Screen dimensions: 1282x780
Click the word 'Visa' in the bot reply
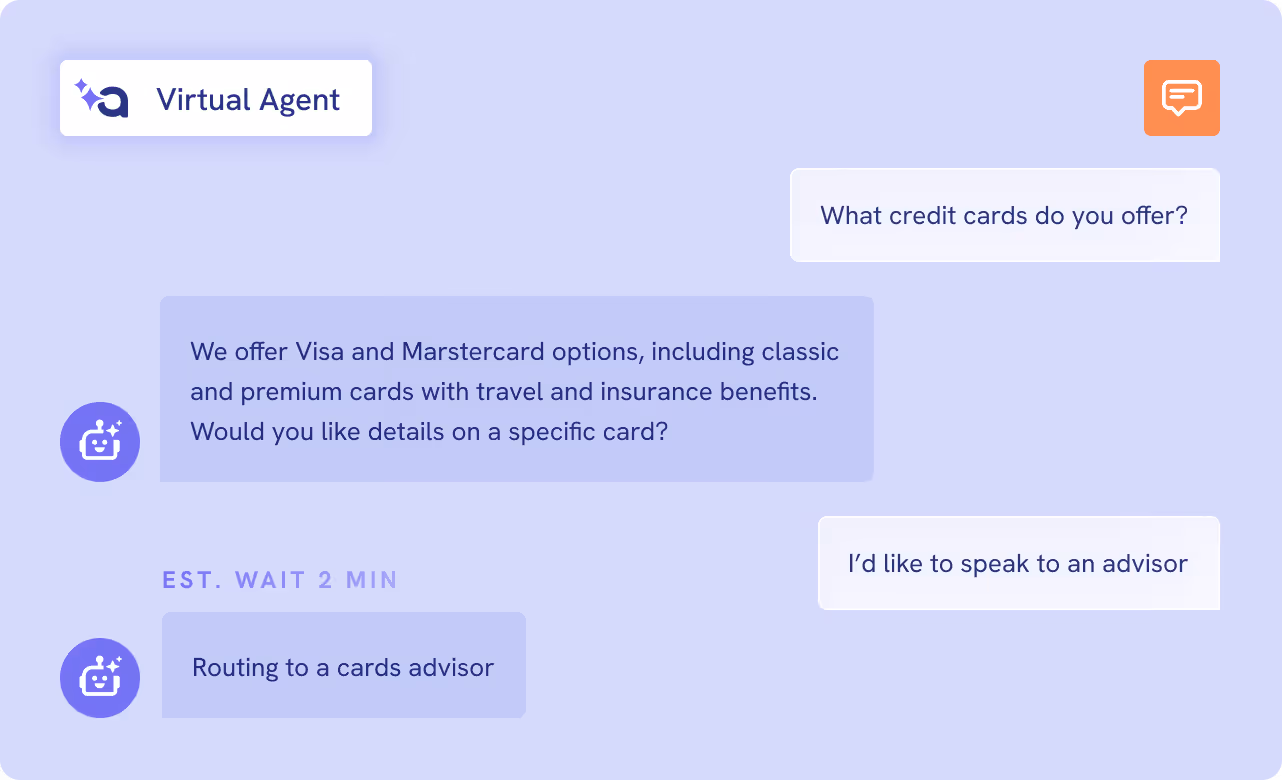coord(319,352)
